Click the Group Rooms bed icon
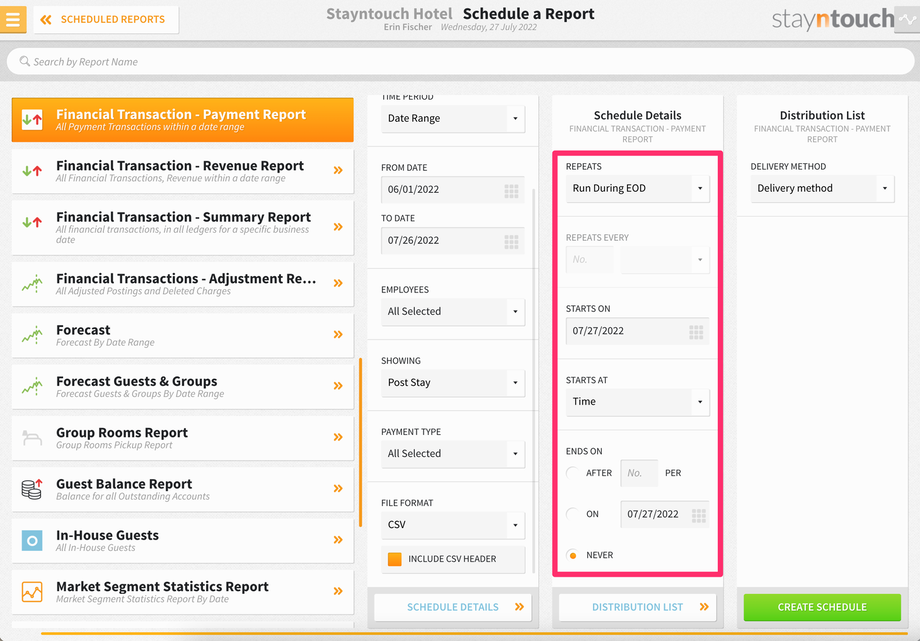Viewport: 920px width, 641px height. click(x=32, y=437)
